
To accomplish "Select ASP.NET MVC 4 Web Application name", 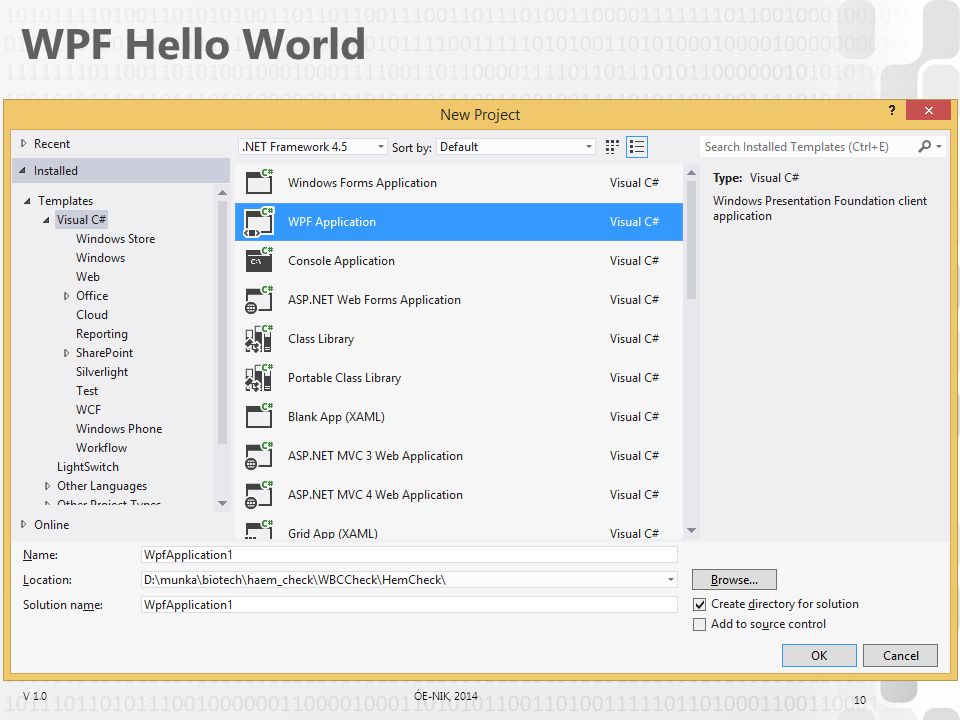I will pos(375,495).
